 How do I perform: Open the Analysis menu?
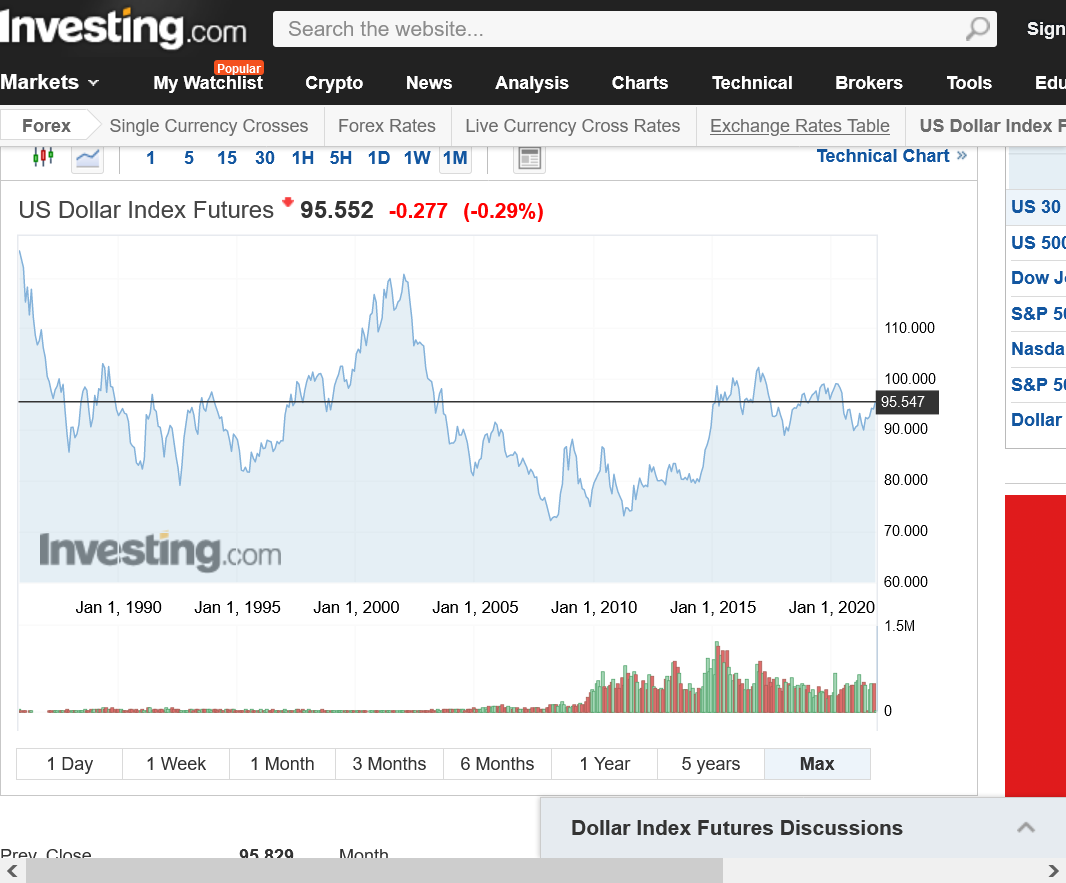pos(532,83)
